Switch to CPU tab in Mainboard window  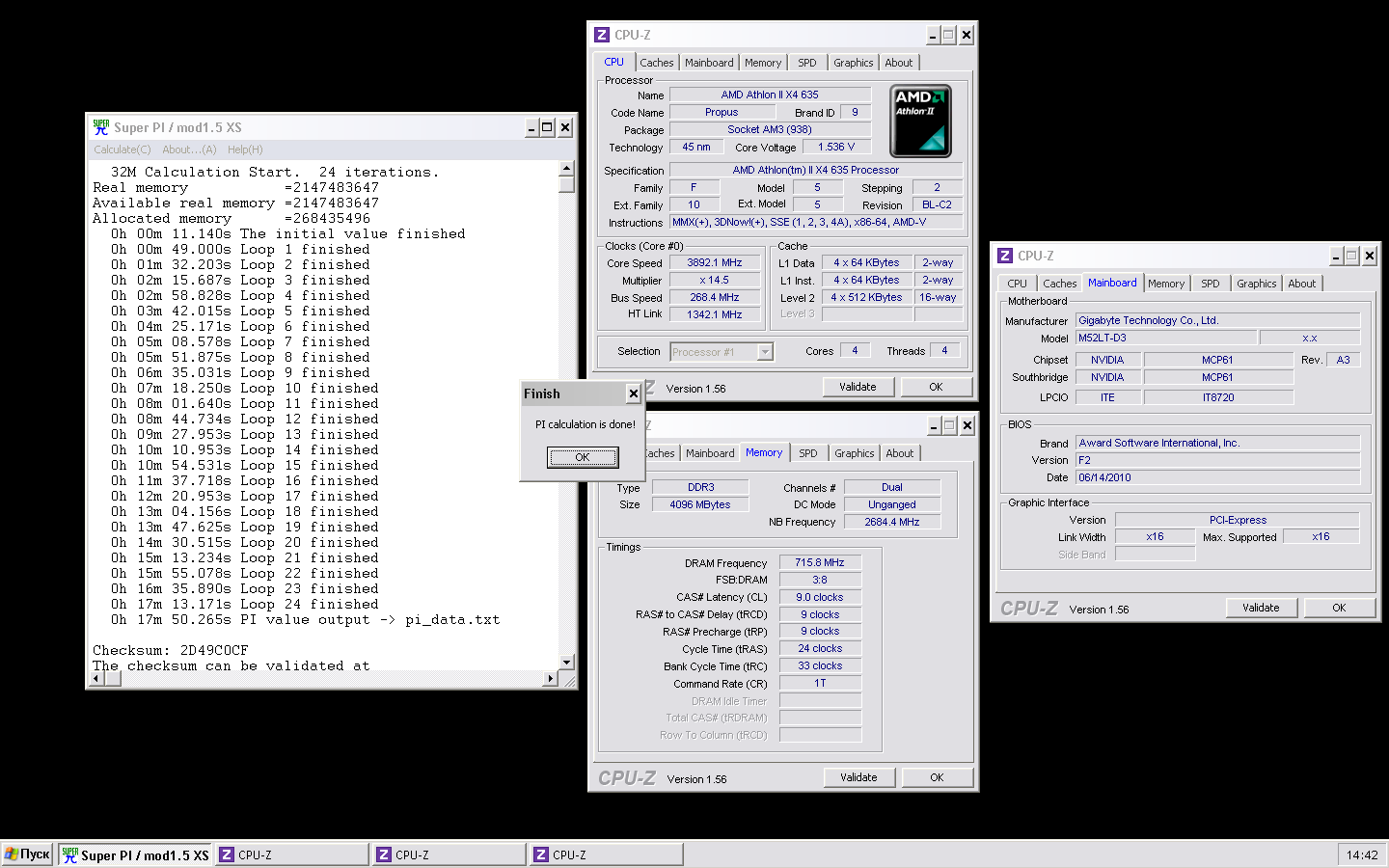1017,284
